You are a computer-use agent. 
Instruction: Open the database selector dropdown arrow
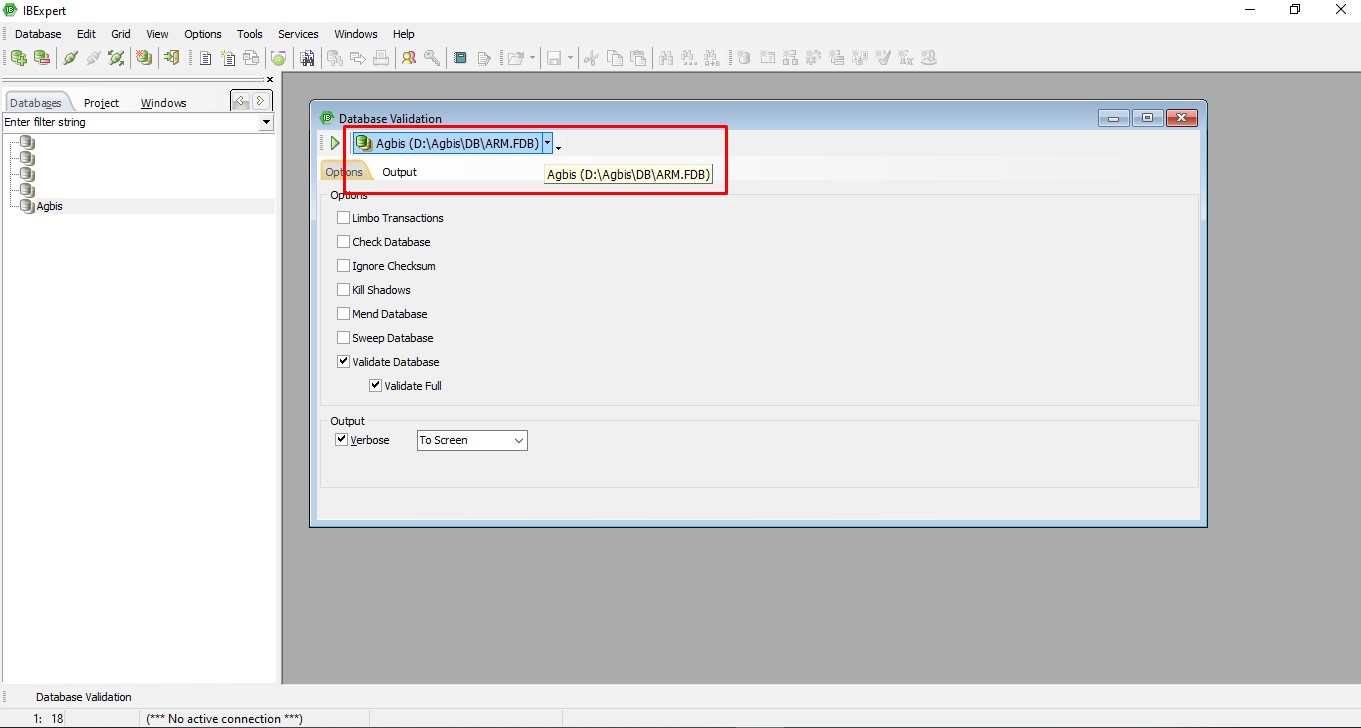click(x=547, y=143)
